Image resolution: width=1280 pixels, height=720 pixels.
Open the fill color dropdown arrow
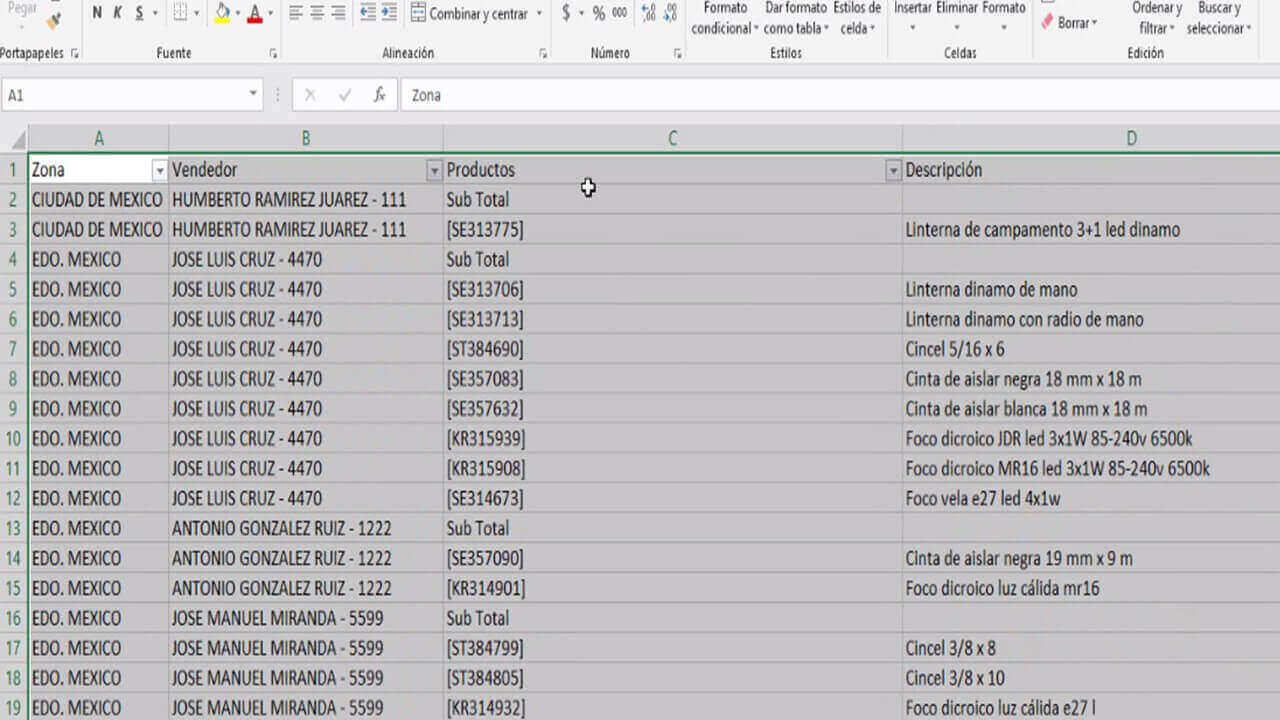pos(237,14)
